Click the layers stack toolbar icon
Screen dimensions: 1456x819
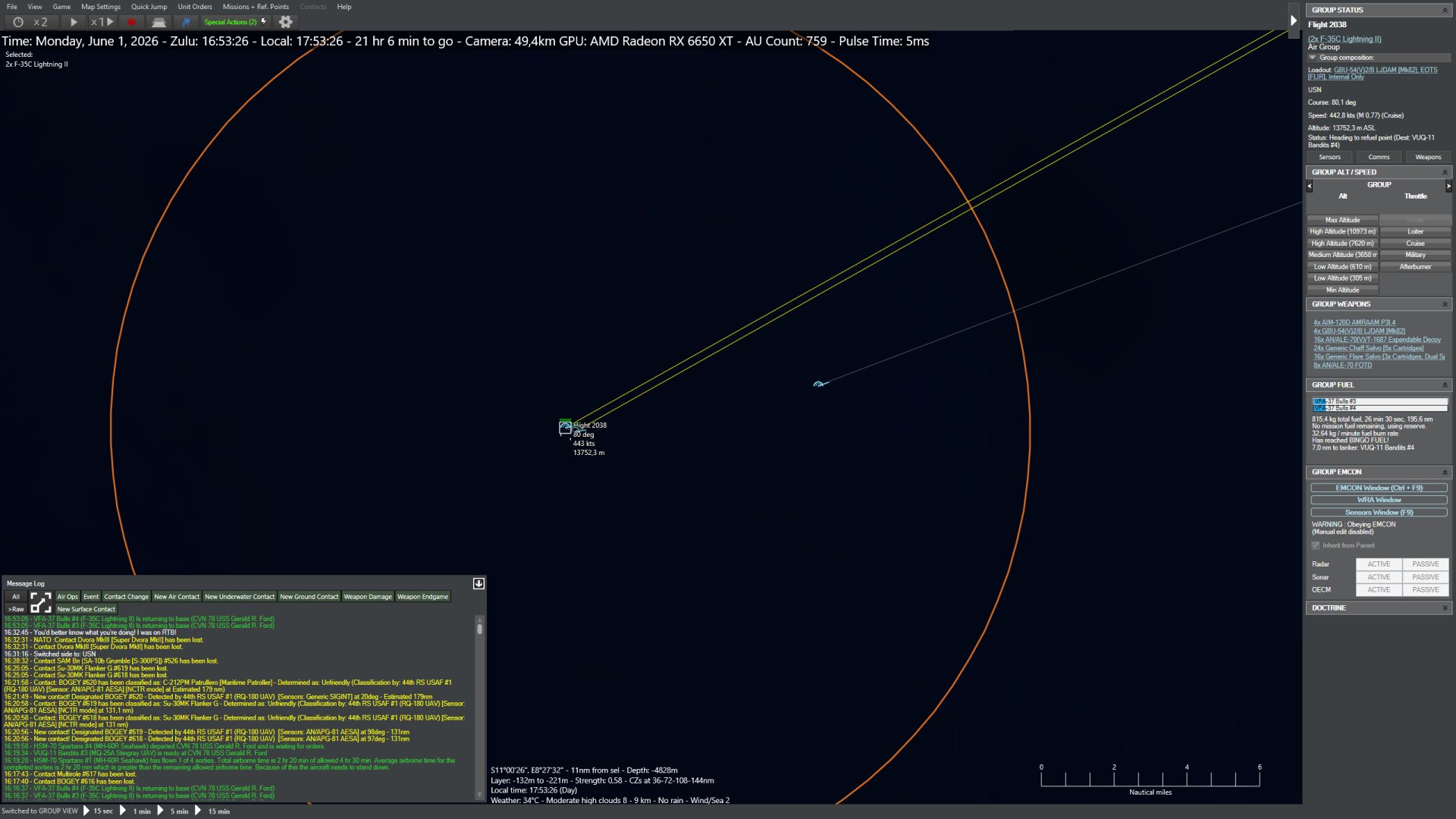click(x=158, y=22)
